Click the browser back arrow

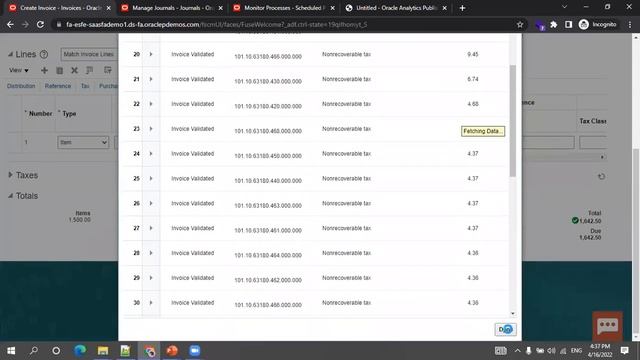tap(10, 24)
